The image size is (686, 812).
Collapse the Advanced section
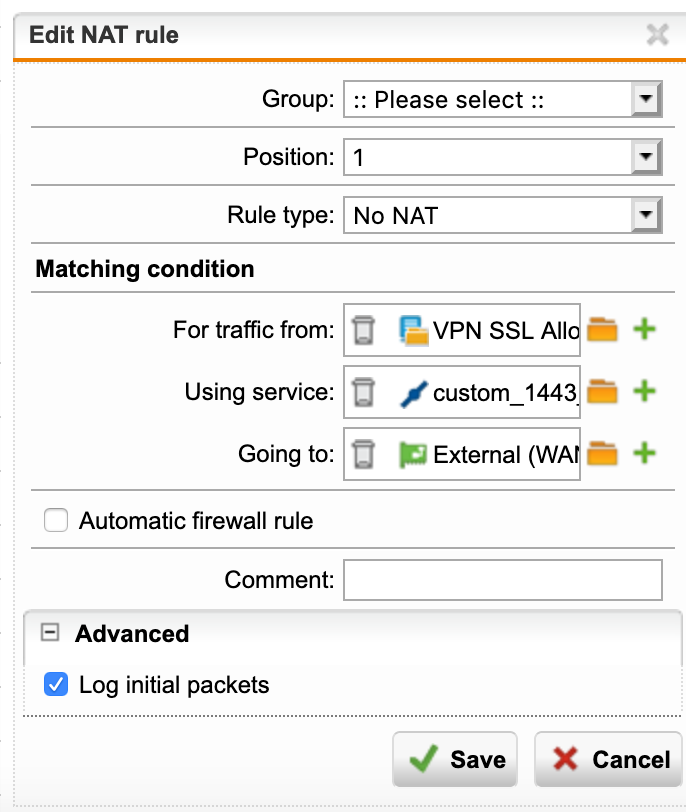click(50, 632)
